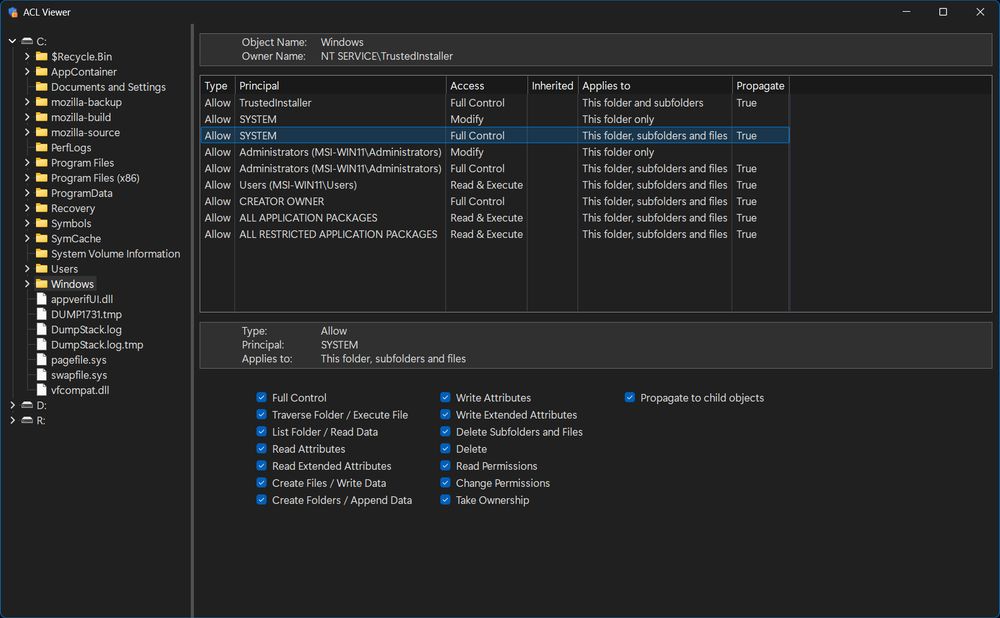Toggle the Delete checkbox

(445, 449)
